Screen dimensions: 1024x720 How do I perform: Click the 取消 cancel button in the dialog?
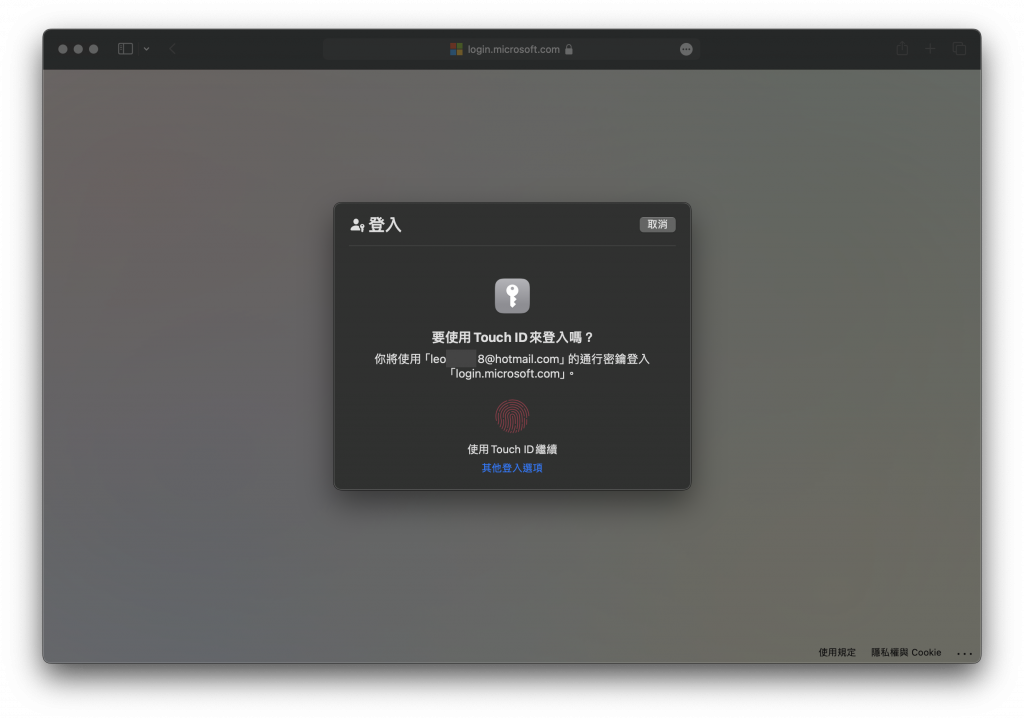pyautogui.click(x=657, y=224)
